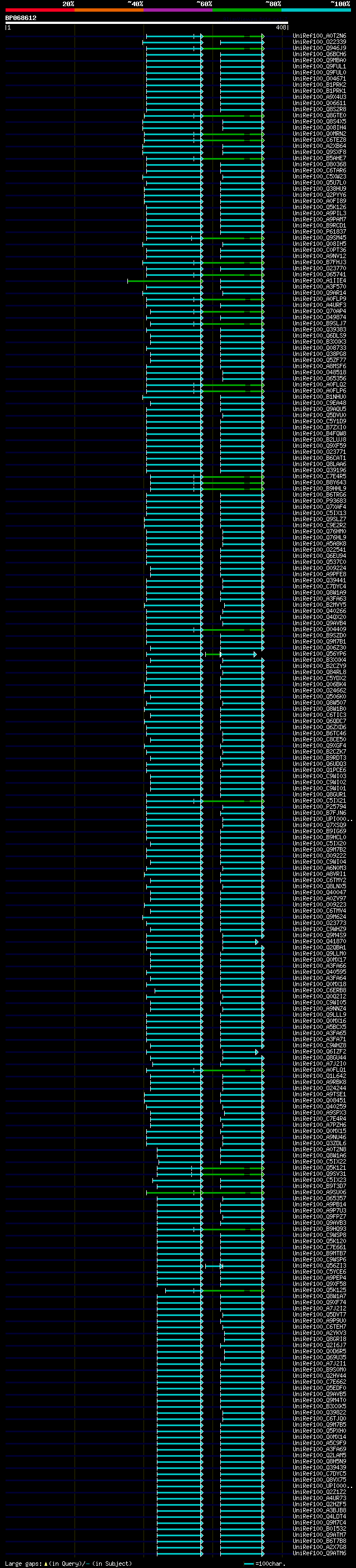Select the UniRef100_Q8W507 label
This screenshot has width=356, height=1568.
point(319,703)
